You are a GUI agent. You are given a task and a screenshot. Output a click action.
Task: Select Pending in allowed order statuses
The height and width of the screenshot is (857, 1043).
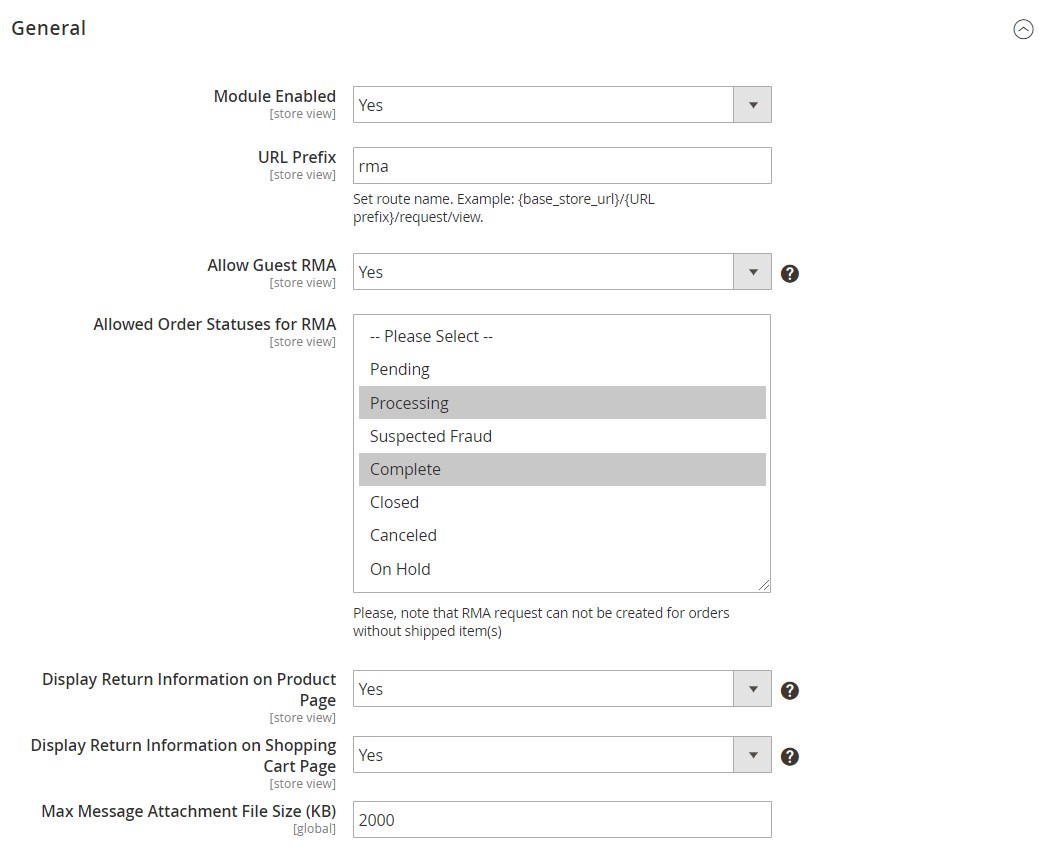coord(562,369)
